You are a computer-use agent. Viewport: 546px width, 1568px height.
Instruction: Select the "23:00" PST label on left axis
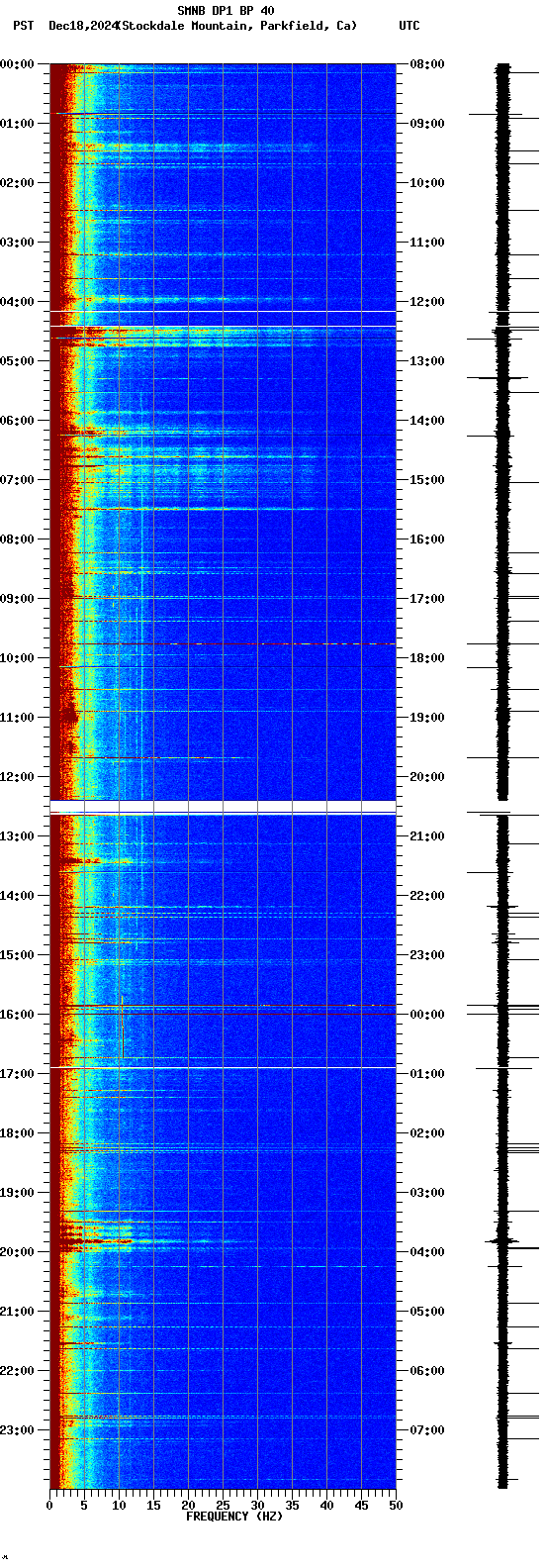coord(16,1430)
